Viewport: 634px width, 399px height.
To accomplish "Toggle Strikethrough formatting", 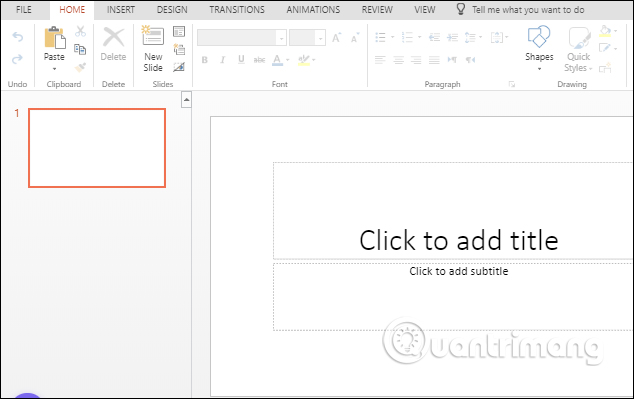I will pos(259,60).
